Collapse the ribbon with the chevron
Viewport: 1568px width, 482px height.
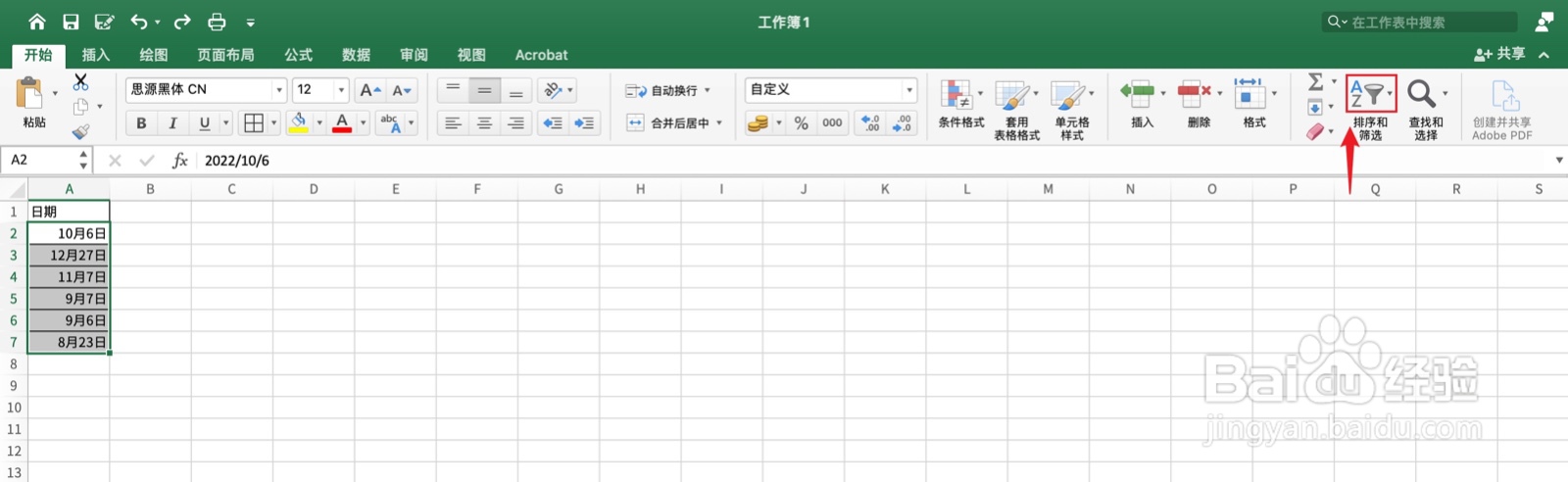tap(1544, 55)
